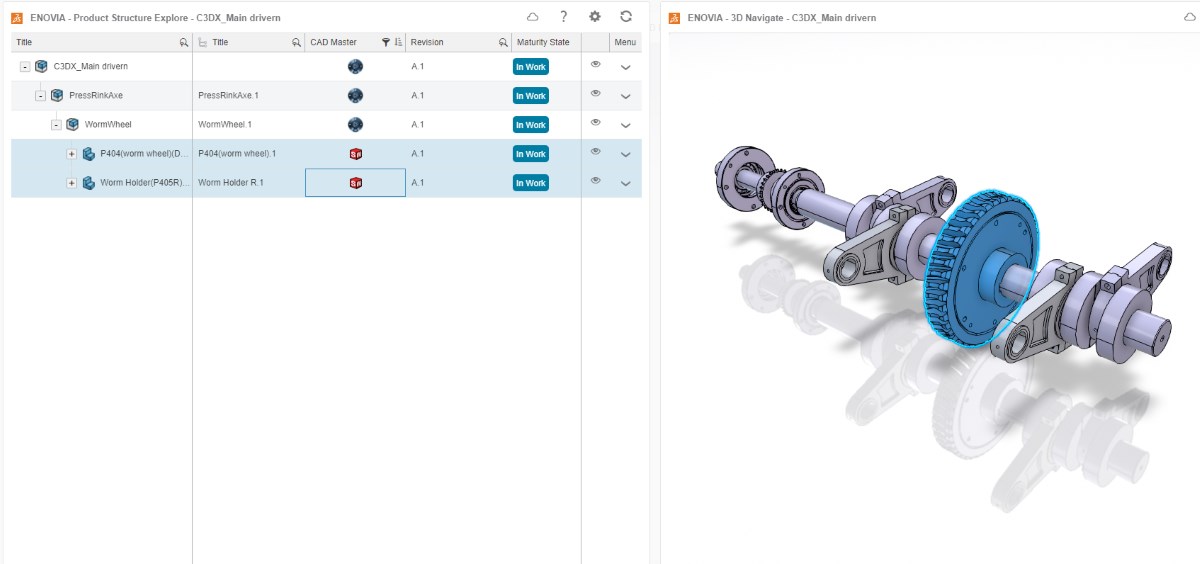The width and height of the screenshot is (1200, 564).
Task: Open menu chevron for C3DX_Main drivern row
Action: pyautogui.click(x=626, y=67)
